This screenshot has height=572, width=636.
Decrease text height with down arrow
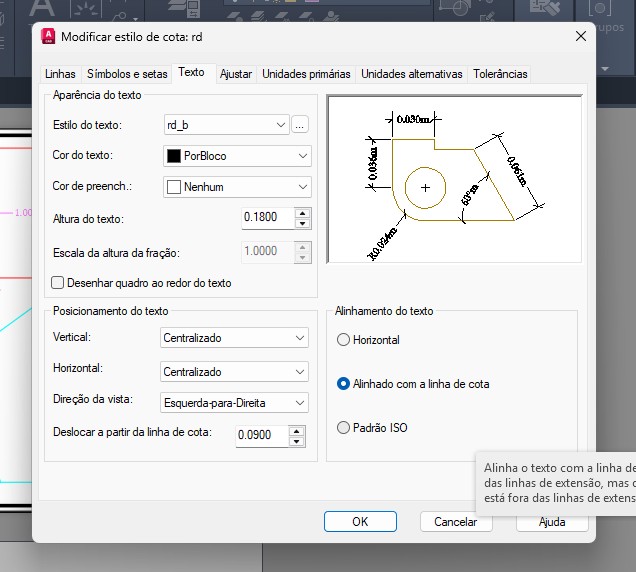click(303, 223)
